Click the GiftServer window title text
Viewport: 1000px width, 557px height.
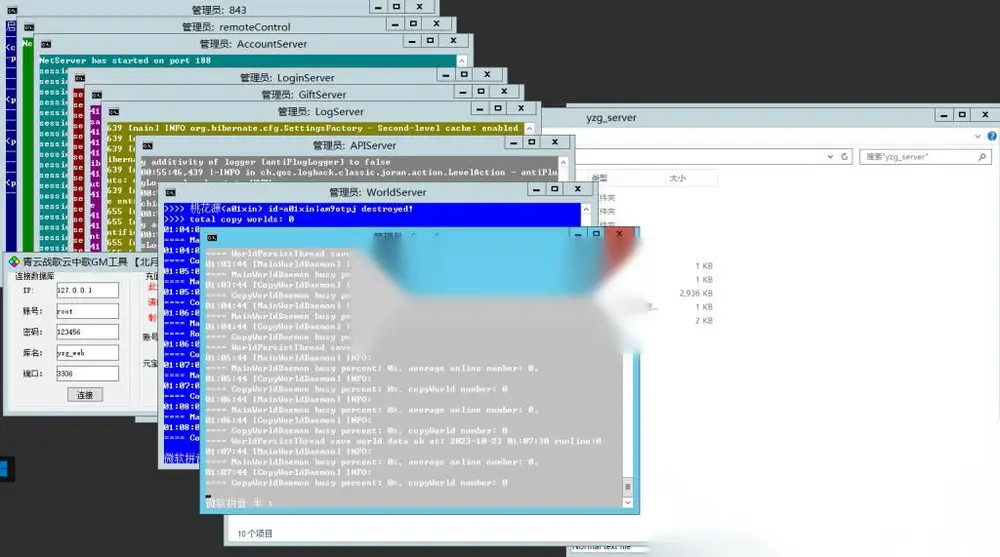[304, 94]
